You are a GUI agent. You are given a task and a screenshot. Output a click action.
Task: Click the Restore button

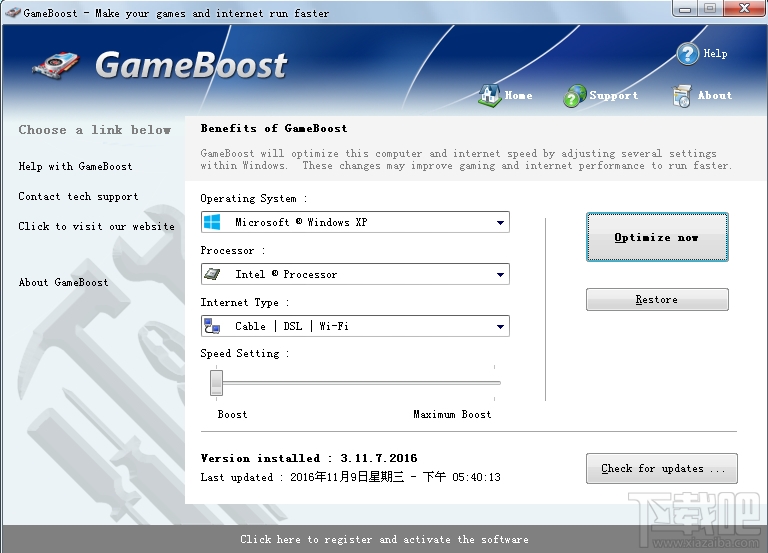[657, 299]
